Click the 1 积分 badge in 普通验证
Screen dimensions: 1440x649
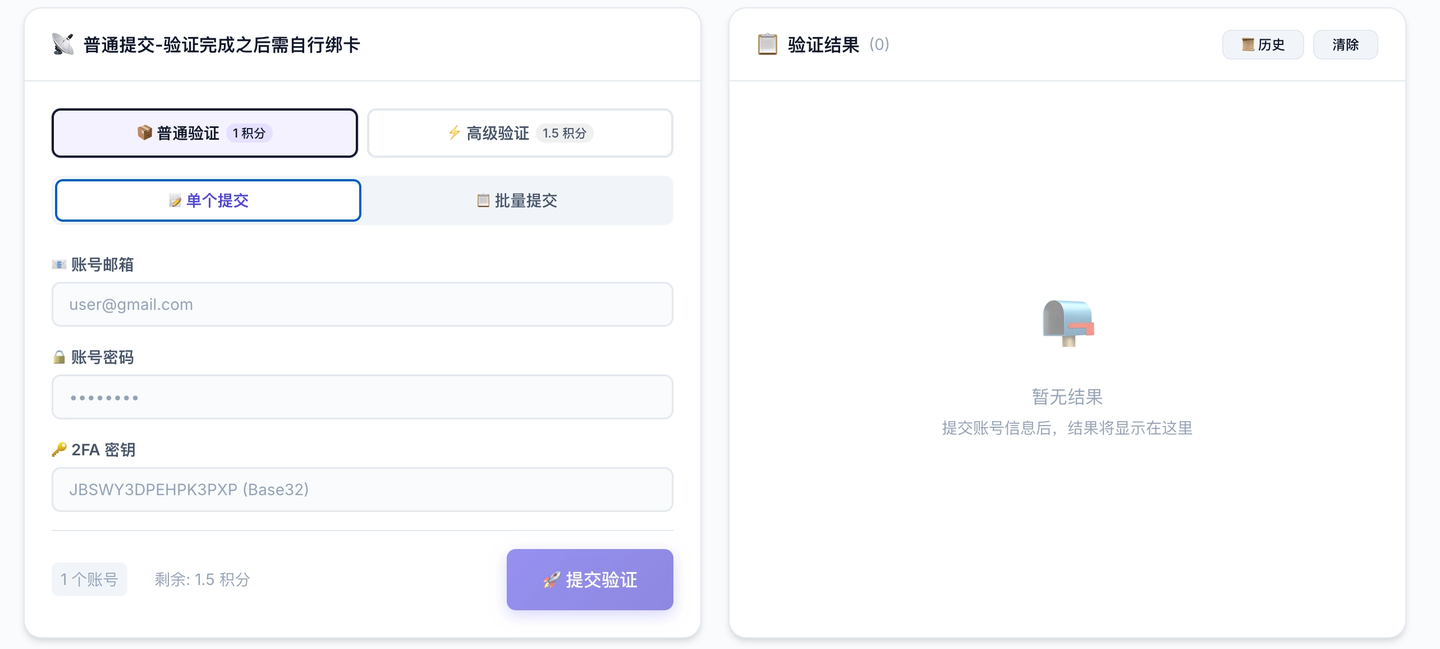[x=249, y=133]
